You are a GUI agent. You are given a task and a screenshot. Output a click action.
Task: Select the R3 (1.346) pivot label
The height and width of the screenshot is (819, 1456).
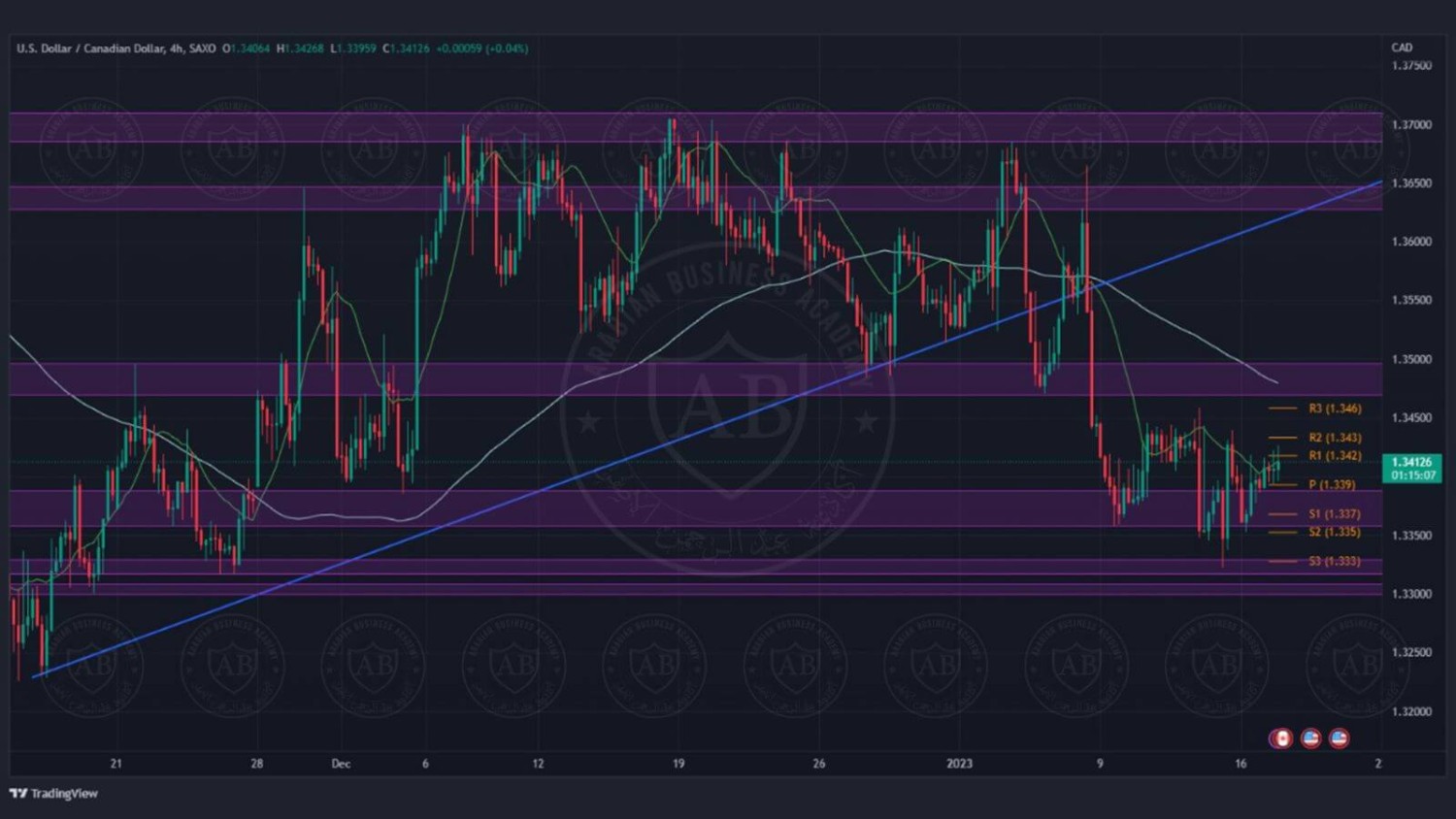tap(1335, 409)
